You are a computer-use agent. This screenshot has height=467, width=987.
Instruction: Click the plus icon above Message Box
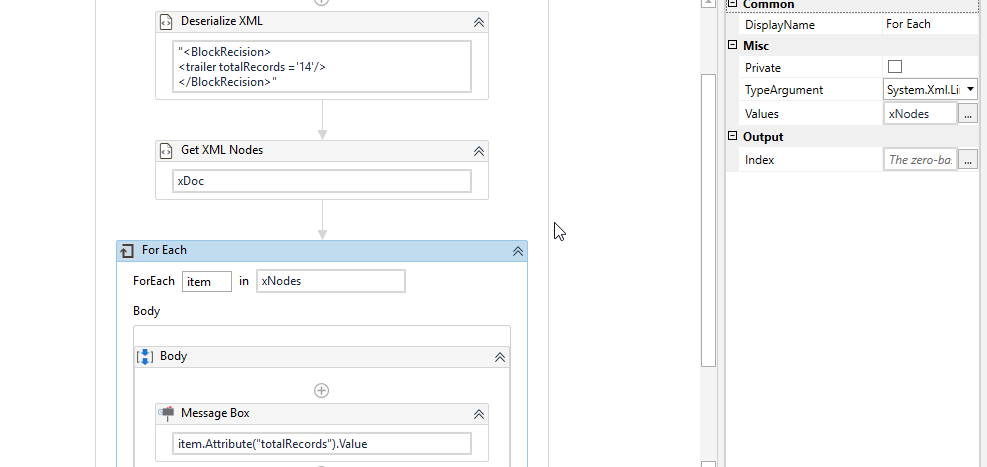321,391
